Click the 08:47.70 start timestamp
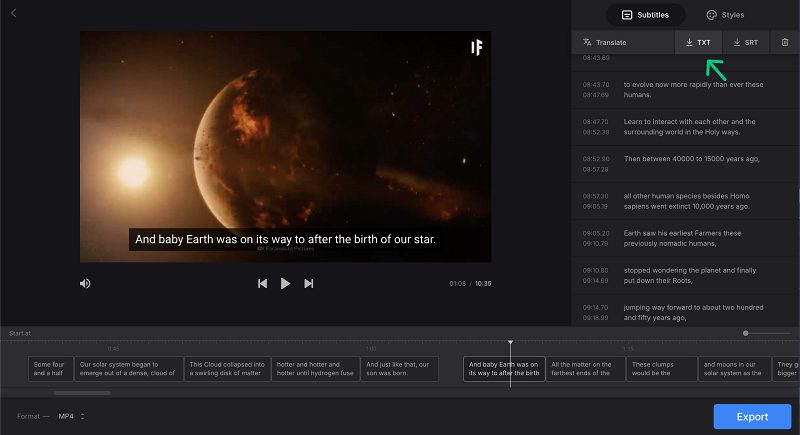Image resolution: width=800 pixels, height=435 pixels. coord(596,122)
